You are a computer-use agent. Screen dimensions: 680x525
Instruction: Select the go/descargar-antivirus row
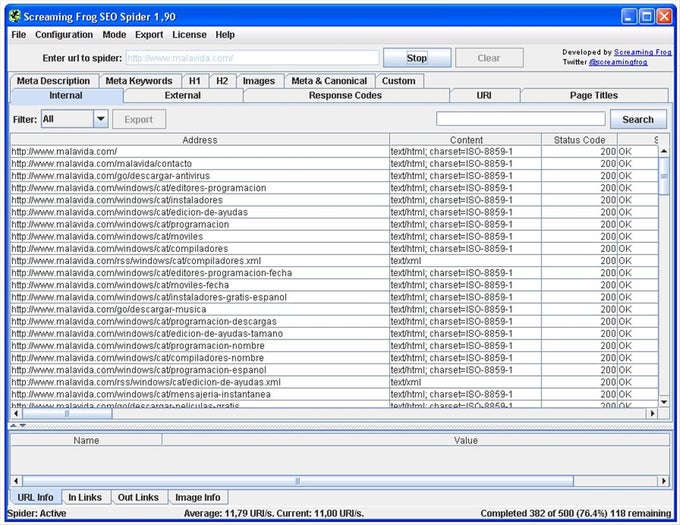(x=334, y=176)
